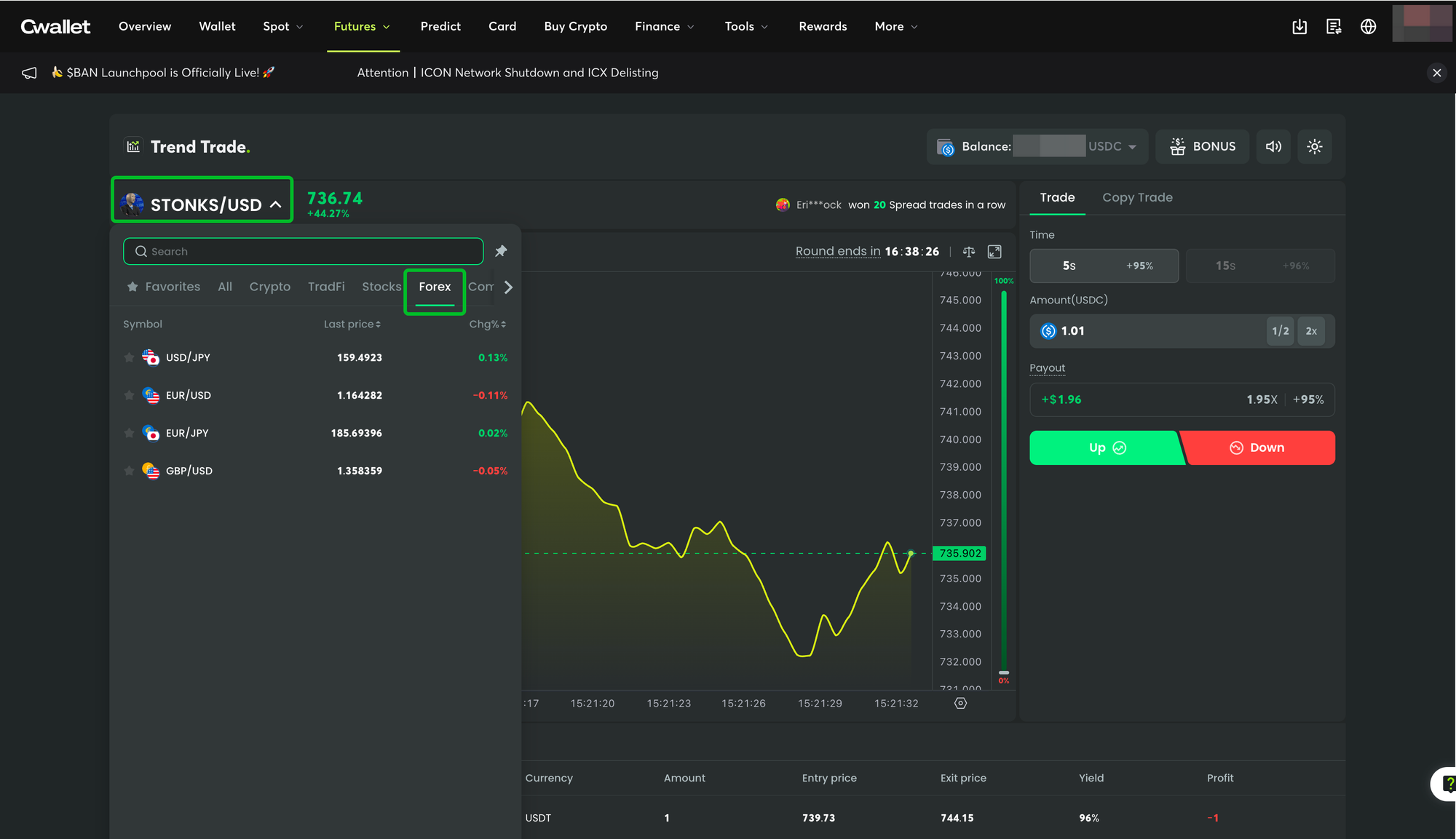This screenshot has height=839, width=1456.
Task: Show the Favorites symbol category
Action: coord(164,287)
